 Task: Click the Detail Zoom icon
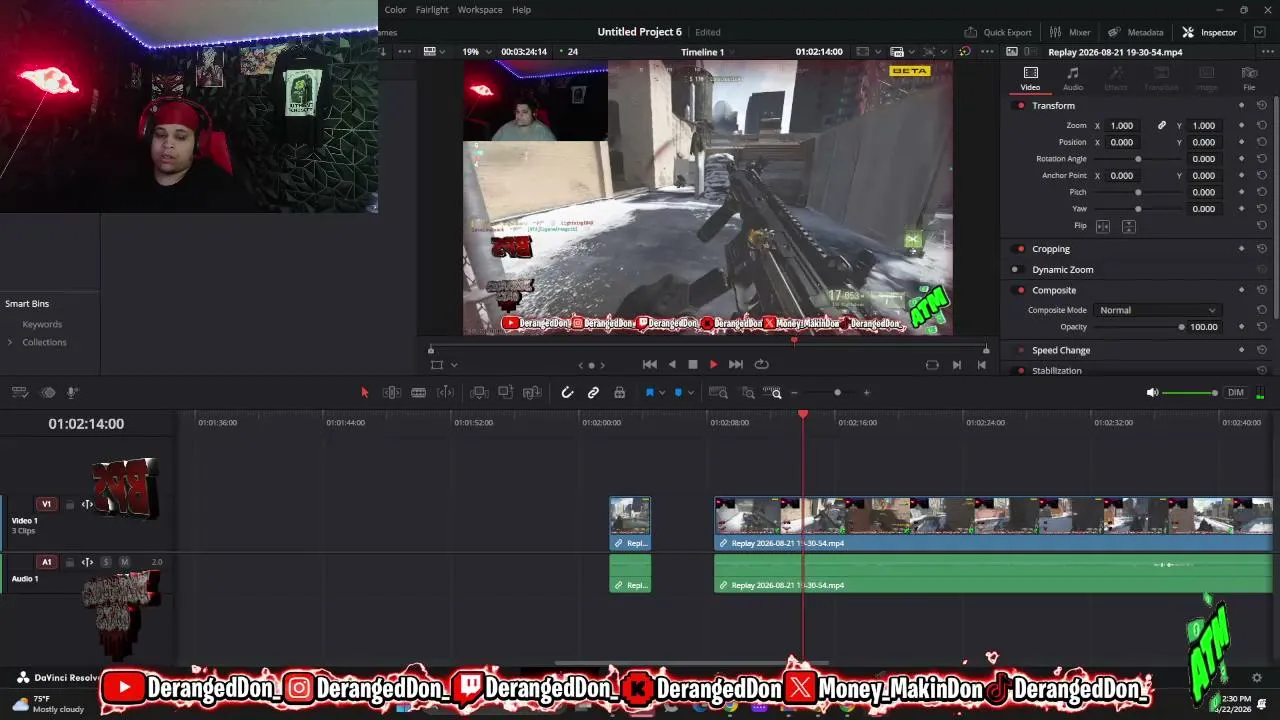click(747, 393)
